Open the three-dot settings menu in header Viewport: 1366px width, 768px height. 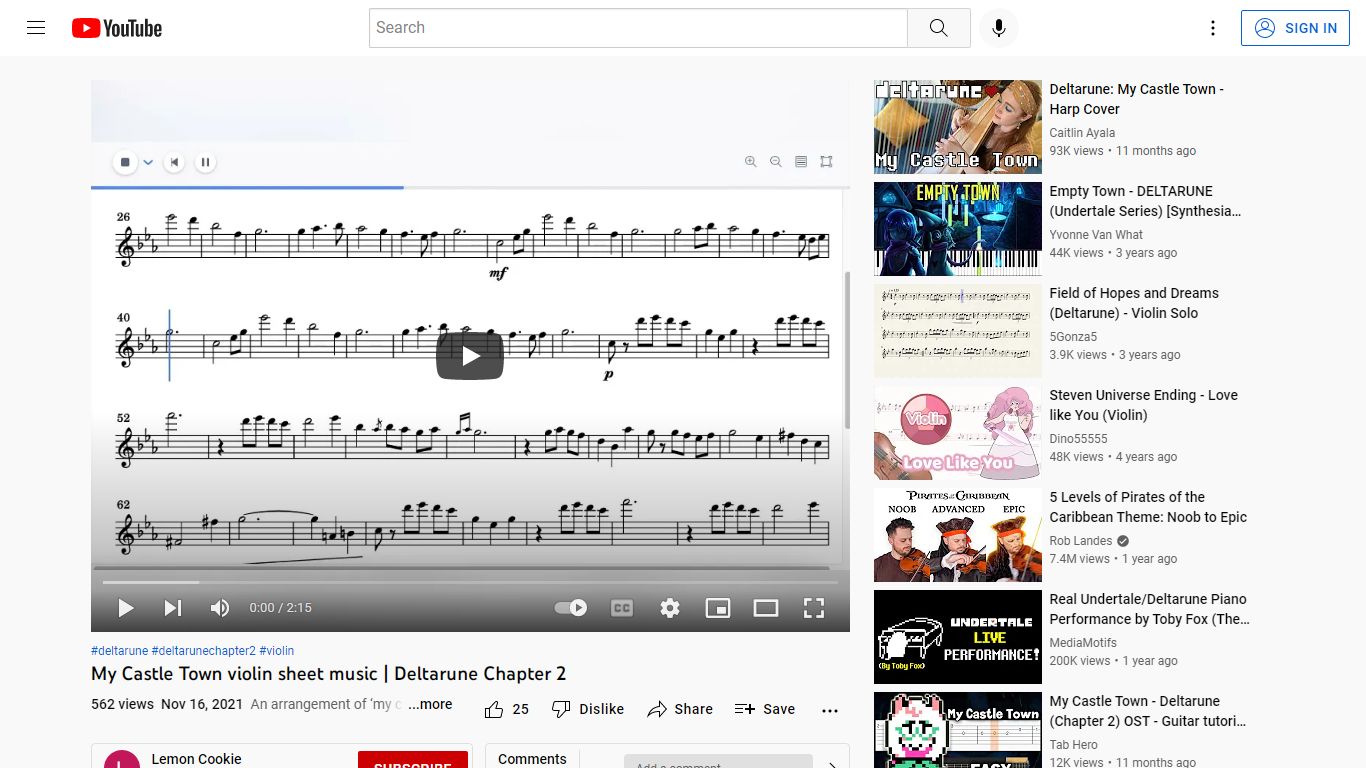click(x=1213, y=28)
